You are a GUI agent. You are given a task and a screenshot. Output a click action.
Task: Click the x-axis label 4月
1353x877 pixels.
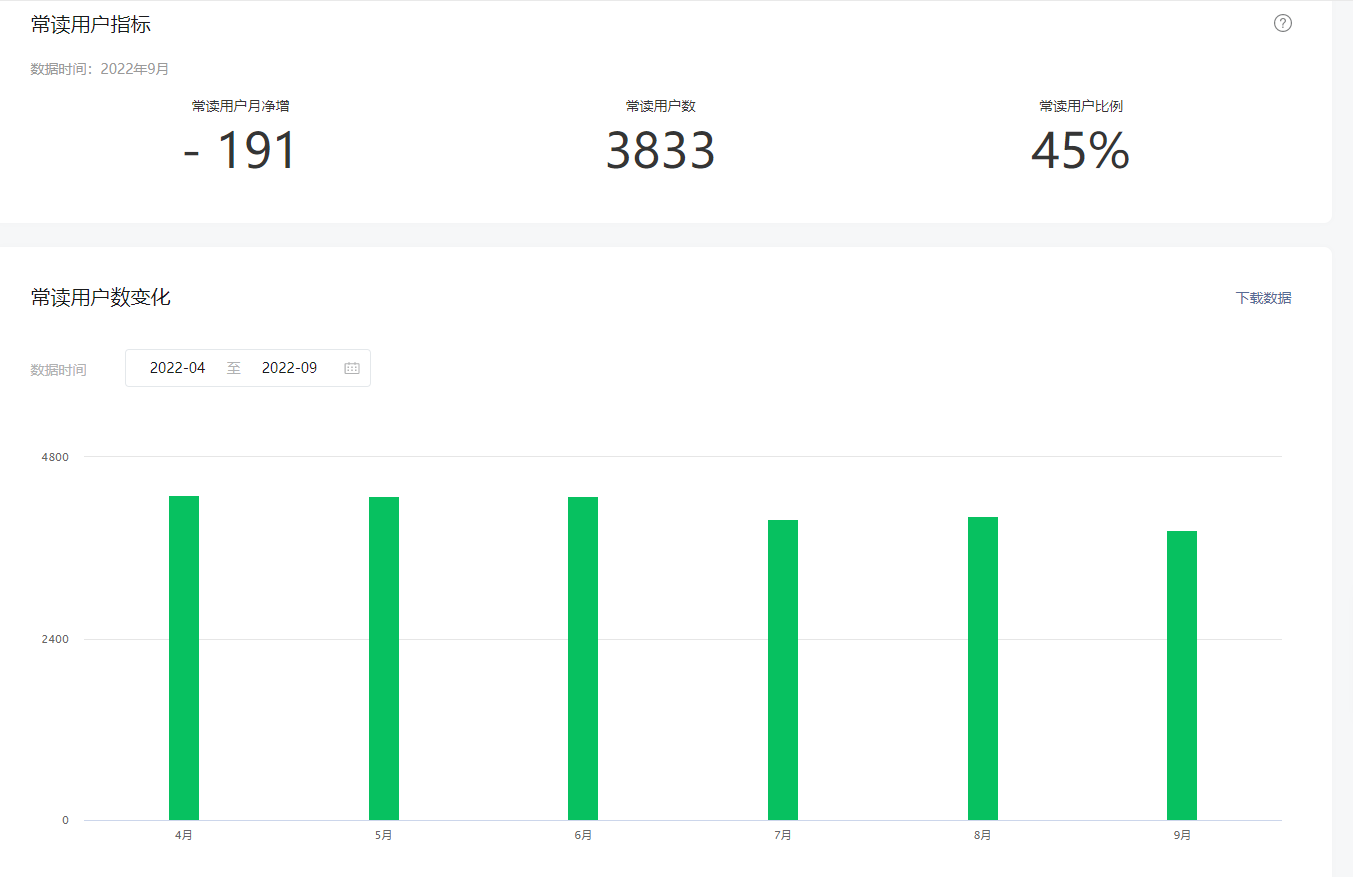pyautogui.click(x=184, y=835)
